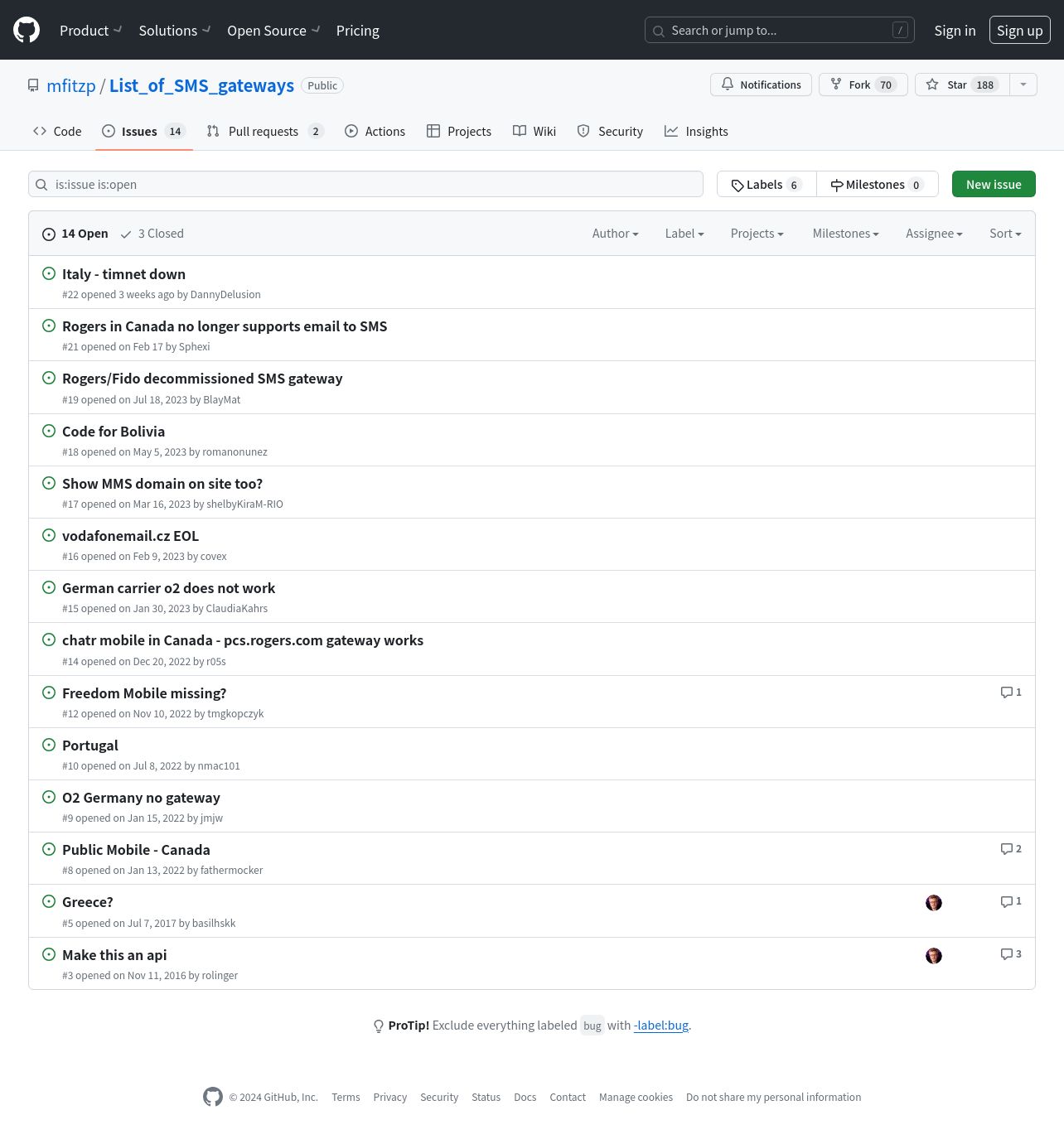Click the search magnifier in header
1064x1139 pixels.
[x=659, y=31]
